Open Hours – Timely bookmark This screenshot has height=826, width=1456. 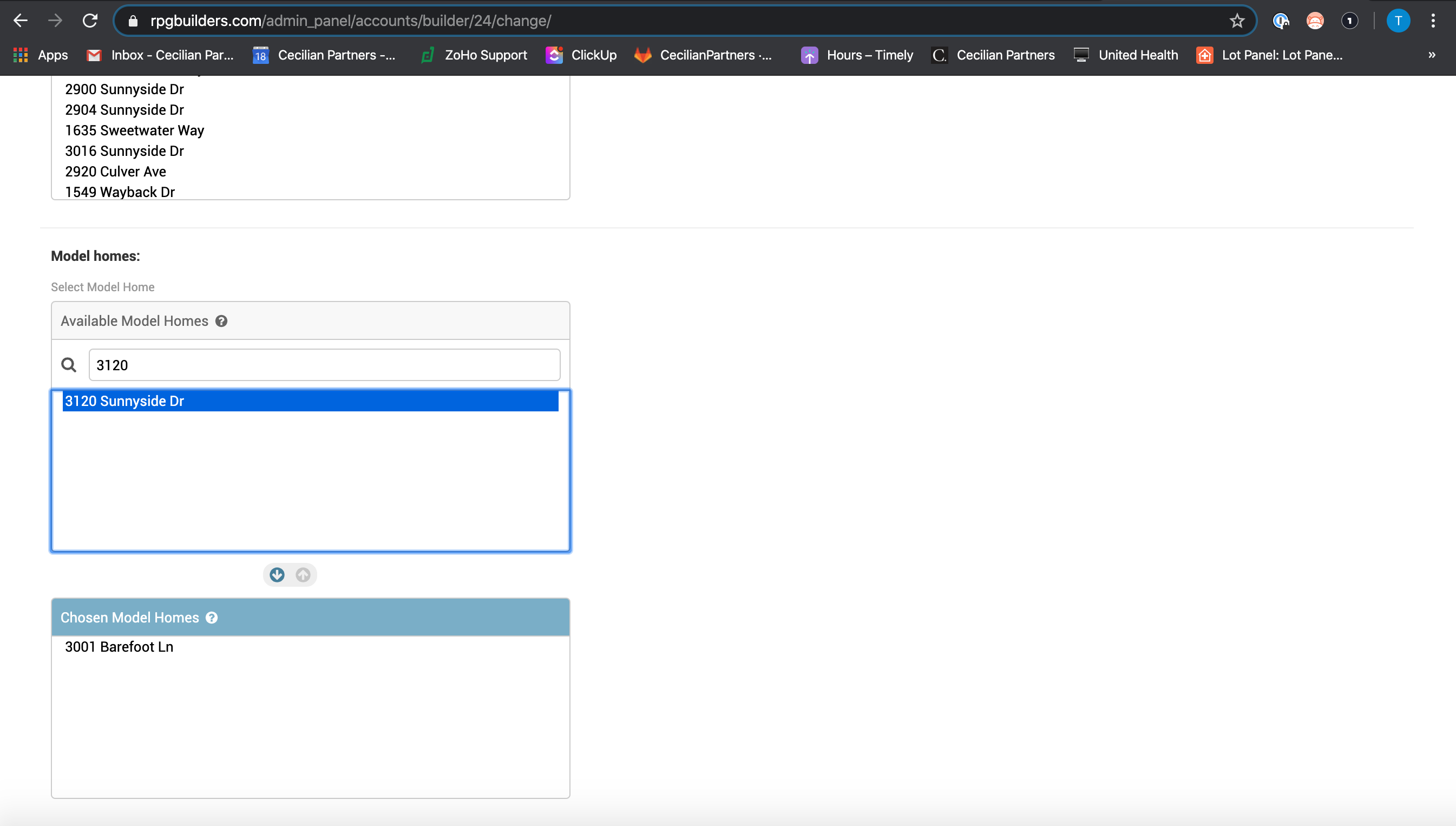[857, 55]
